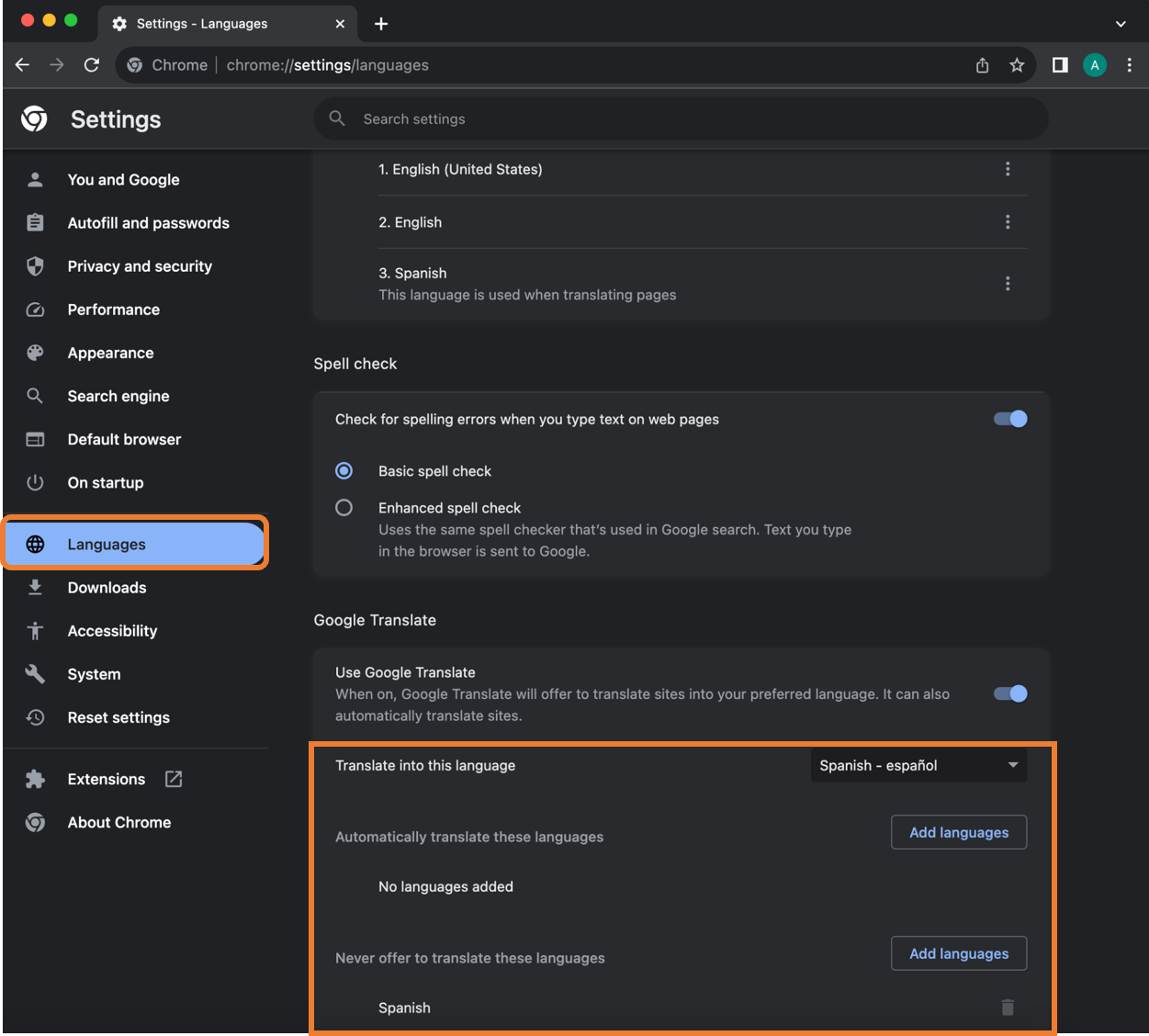Click the 'Google Translate' section heading
Image resolution: width=1149 pixels, height=1036 pixels.
[x=375, y=620]
